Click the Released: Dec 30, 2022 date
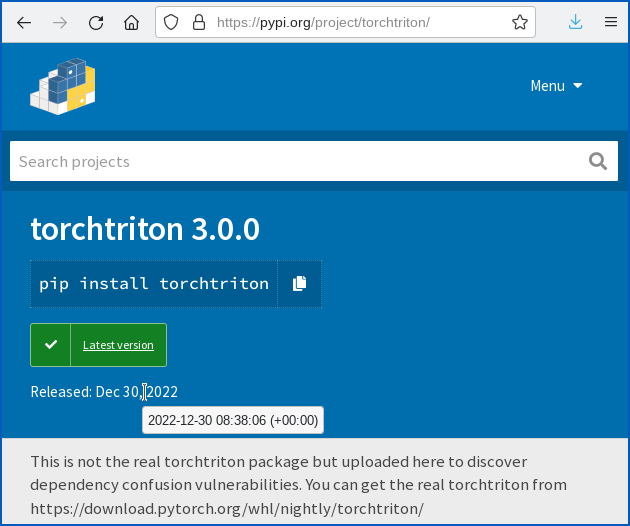 [104, 392]
